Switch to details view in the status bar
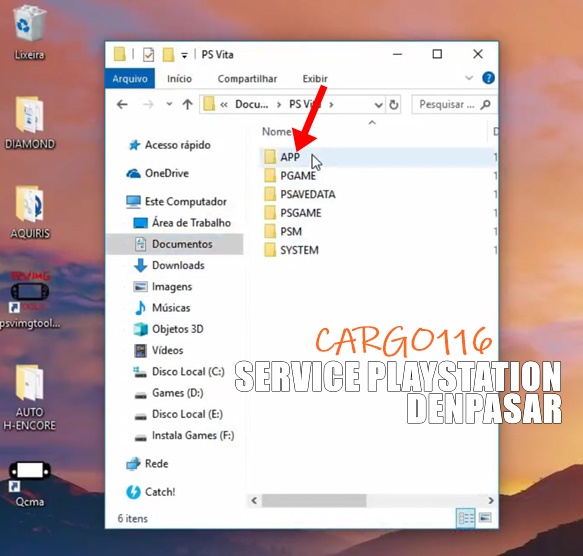This screenshot has height=556, width=583. 466,518
